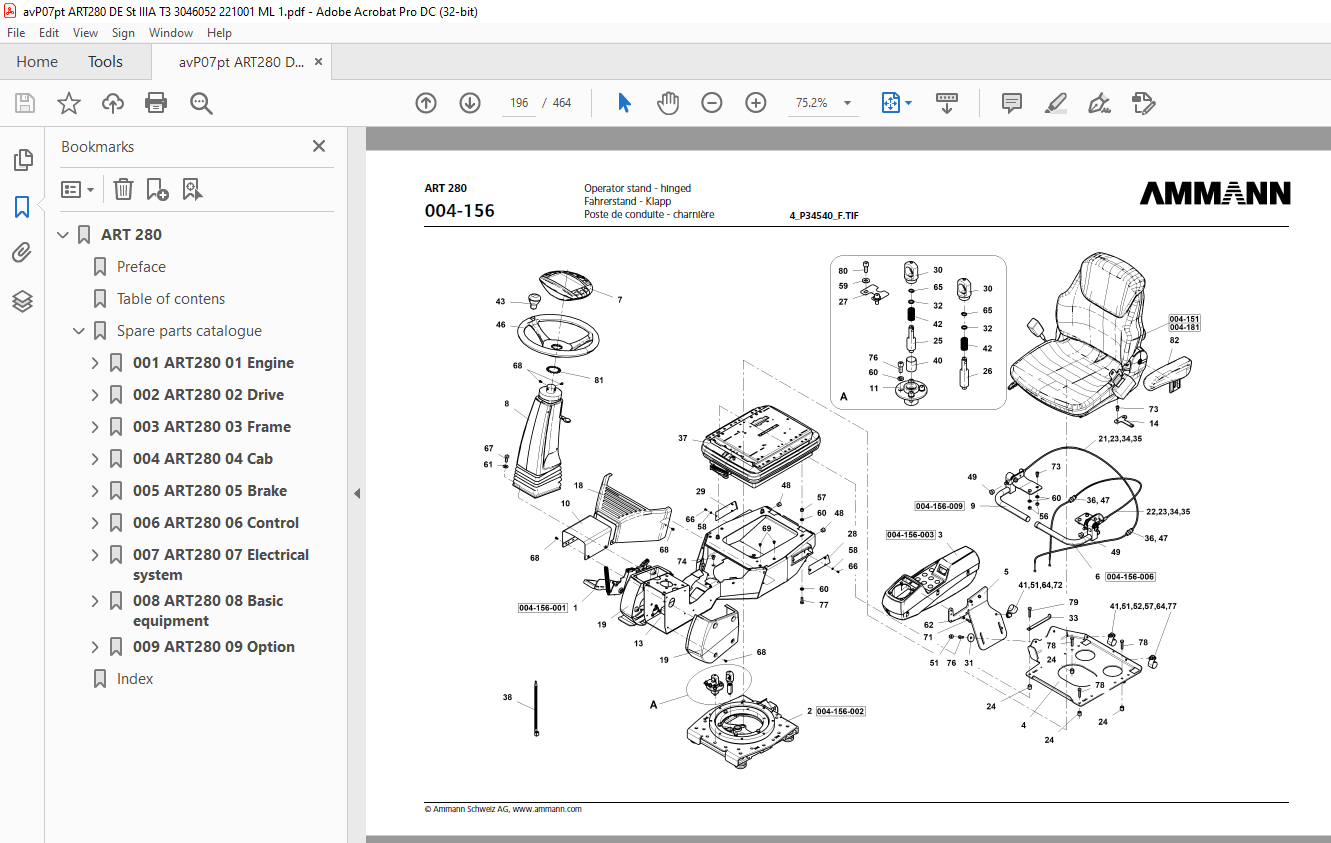Expand the 007 Electrical system bookmark
The image size is (1331, 843).
[95, 555]
